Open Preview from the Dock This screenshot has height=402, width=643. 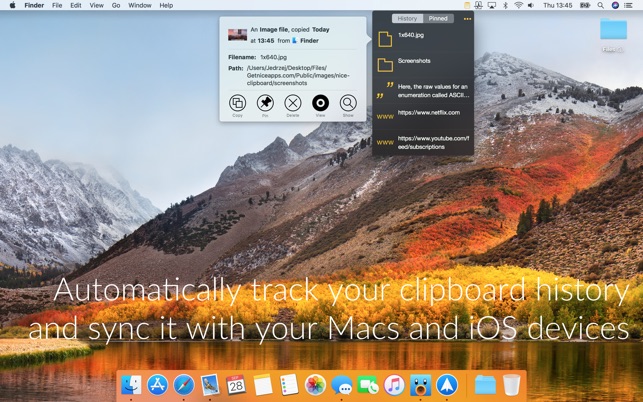(x=210, y=385)
